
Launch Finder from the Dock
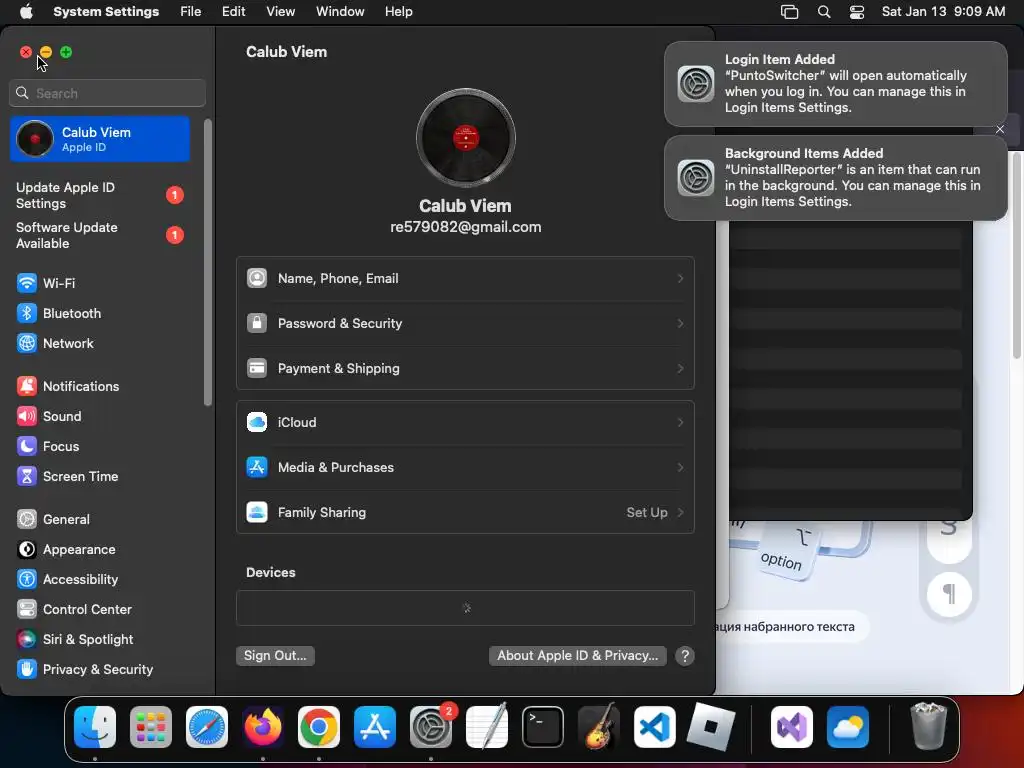point(95,727)
